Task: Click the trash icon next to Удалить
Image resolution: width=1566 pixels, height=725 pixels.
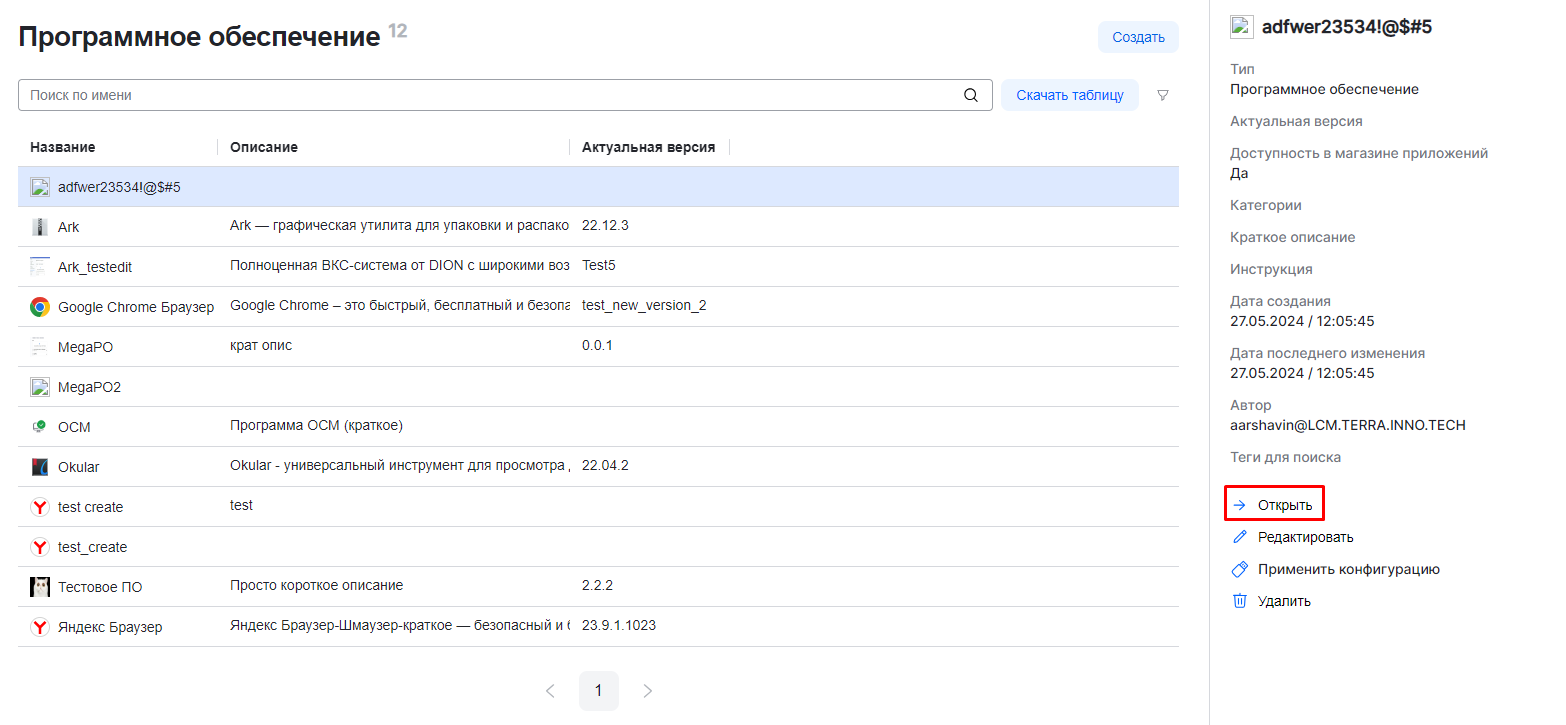Action: (1240, 601)
